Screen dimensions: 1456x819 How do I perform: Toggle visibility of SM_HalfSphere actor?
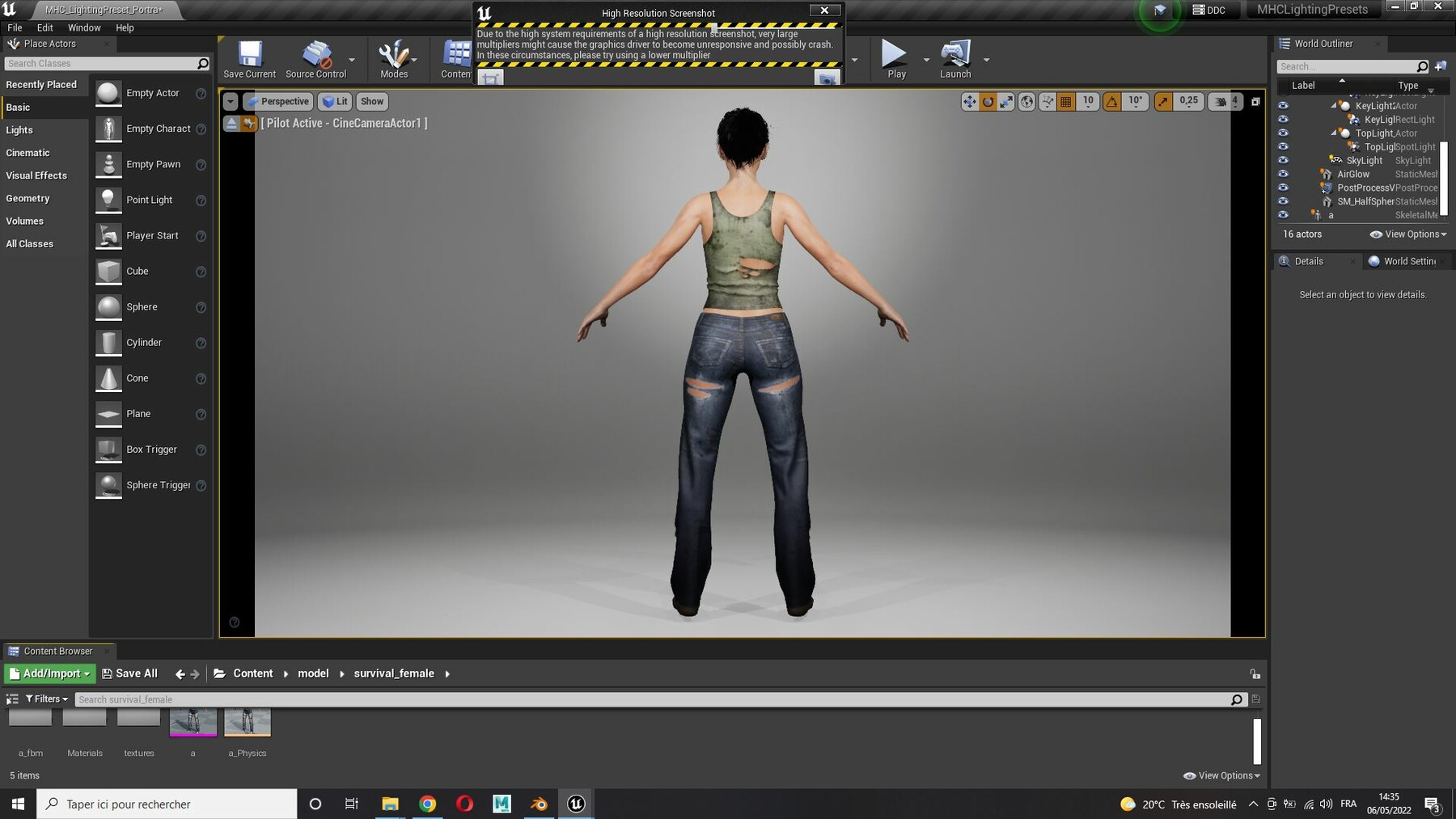click(1283, 201)
